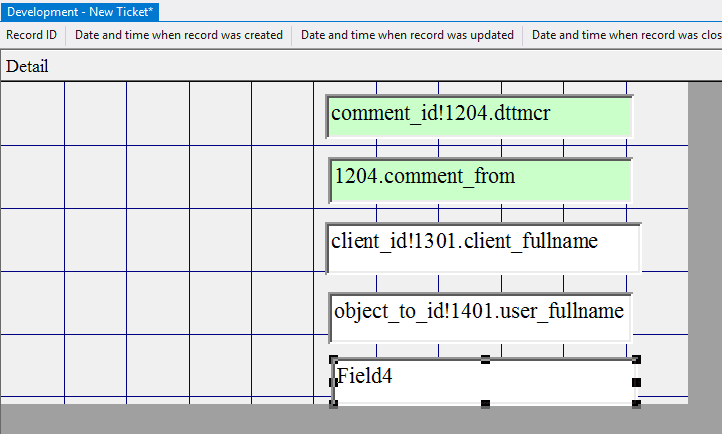Select the comment_id!1204.dttmcr green field

(x=480, y=115)
